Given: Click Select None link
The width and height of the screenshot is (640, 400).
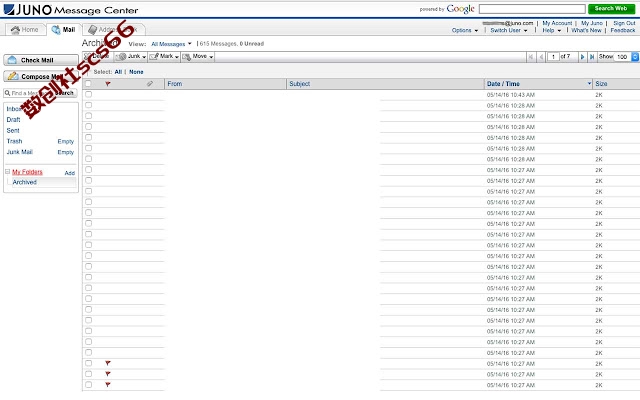Looking at the screenshot, I should point(136,72).
